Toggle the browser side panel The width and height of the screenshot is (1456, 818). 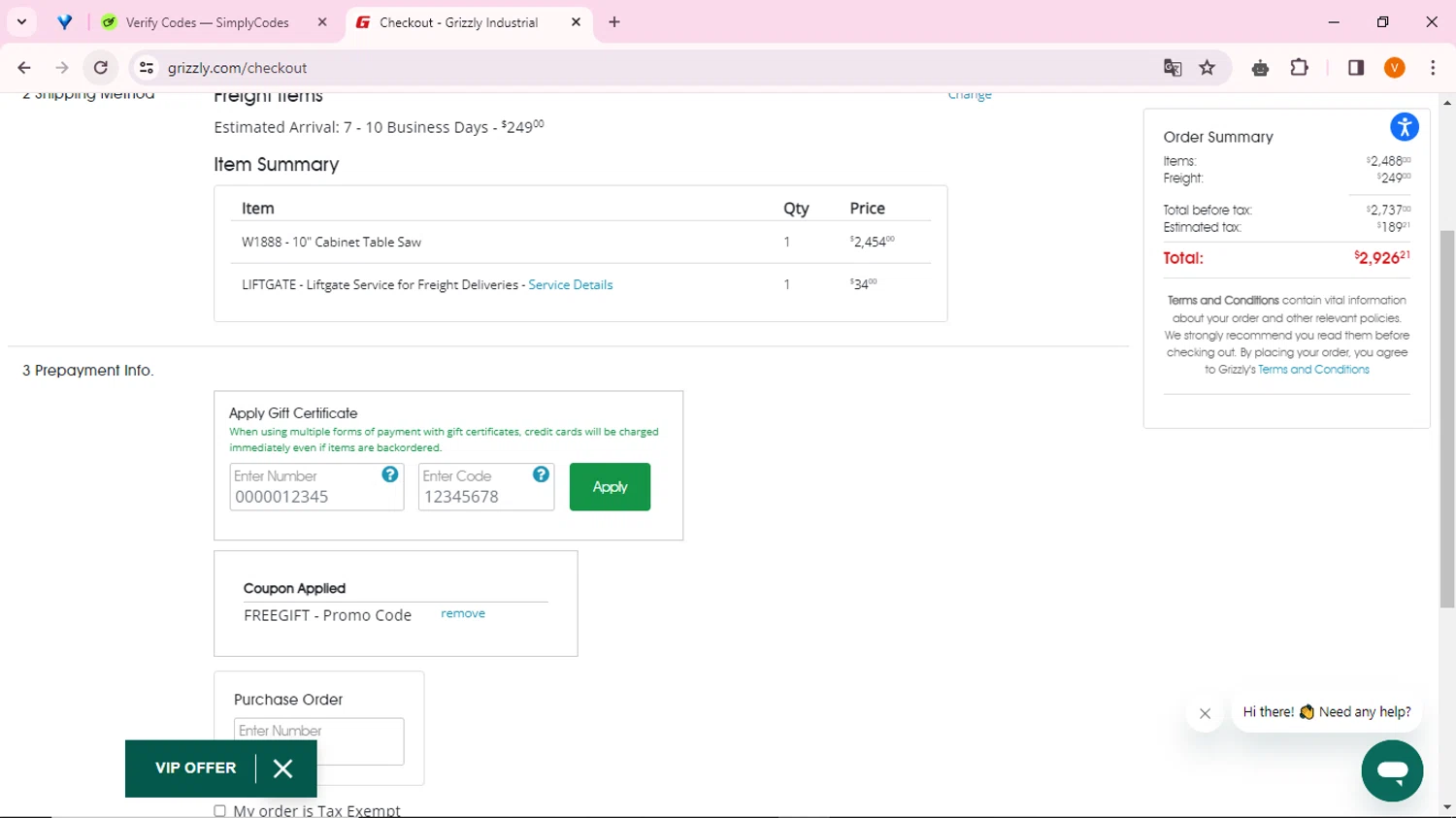(x=1356, y=68)
